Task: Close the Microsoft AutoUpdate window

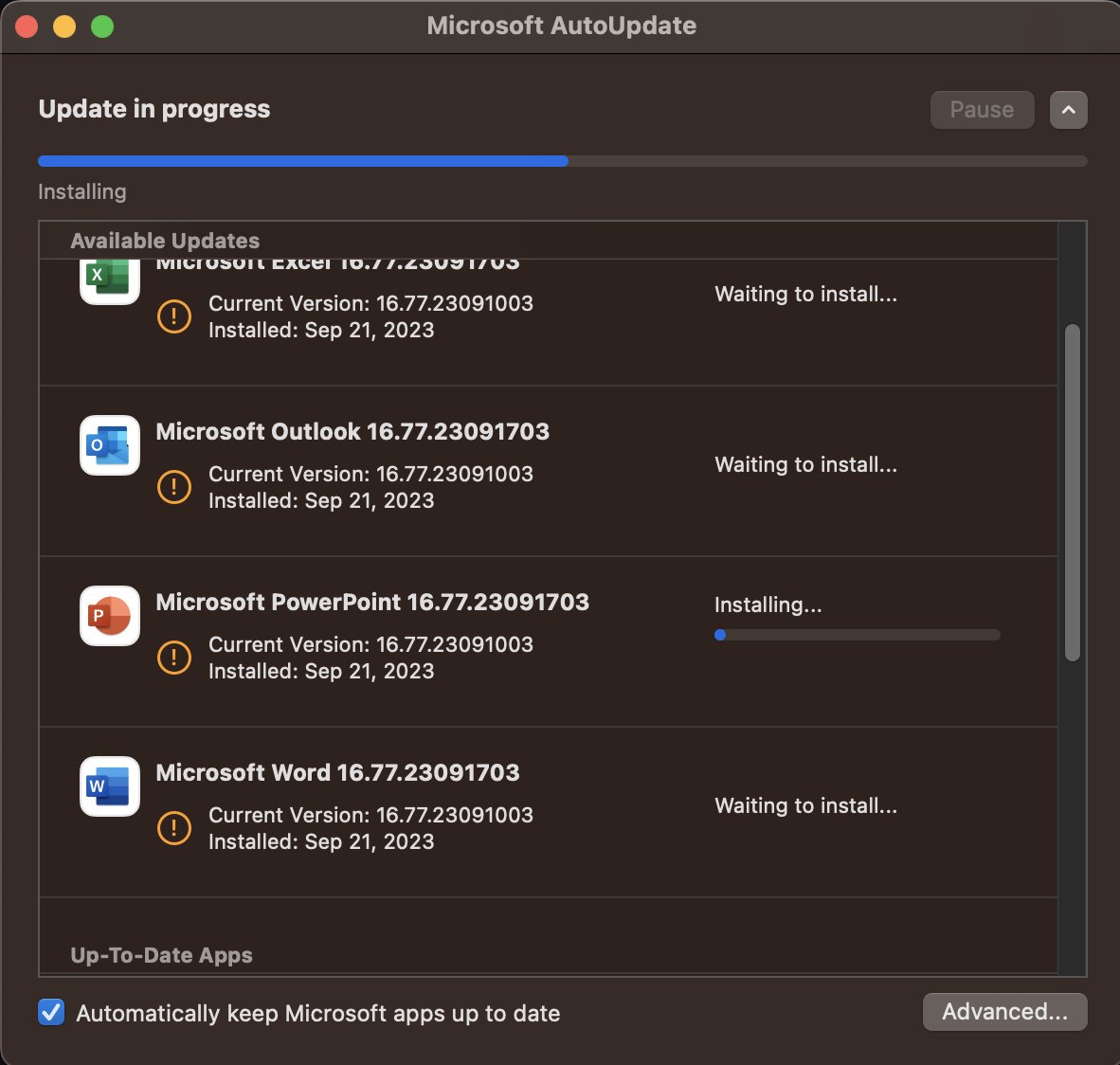Action: coord(27,27)
